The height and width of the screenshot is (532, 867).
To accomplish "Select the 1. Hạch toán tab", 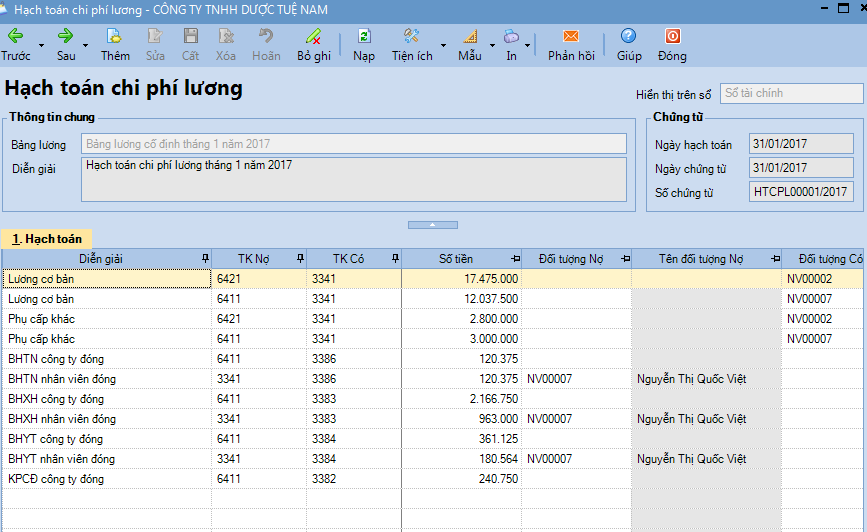I will (x=47, y=239).
